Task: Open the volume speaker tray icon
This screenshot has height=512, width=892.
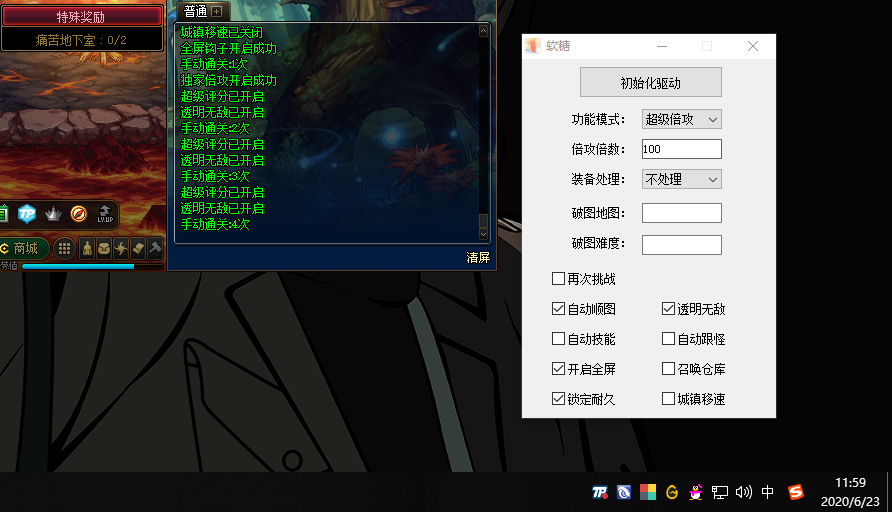Action: 744,492
